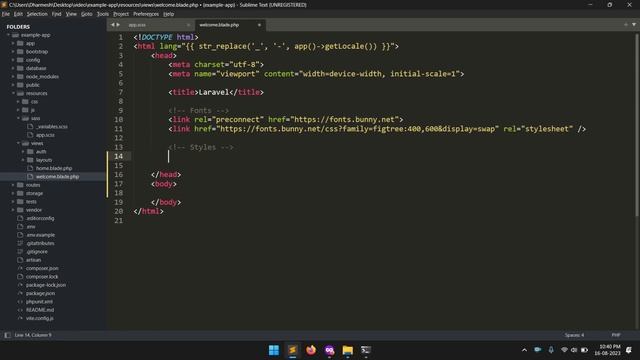Close the welcome.blade.php tab
The width and height of the screenshot is (640, 360).
pyautogui.click(x=259, y=25)
